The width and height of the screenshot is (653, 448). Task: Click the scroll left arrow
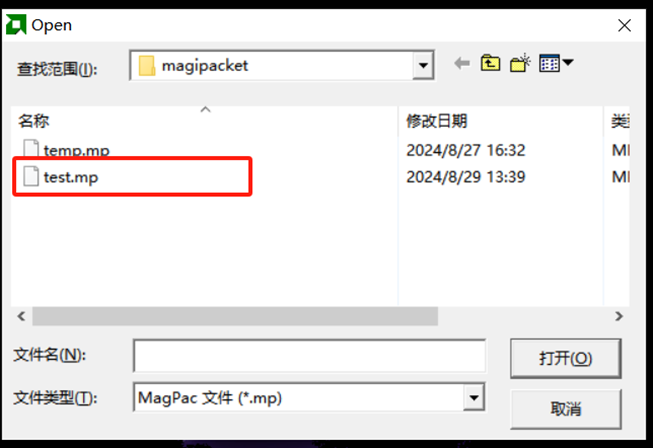point(21,316)
